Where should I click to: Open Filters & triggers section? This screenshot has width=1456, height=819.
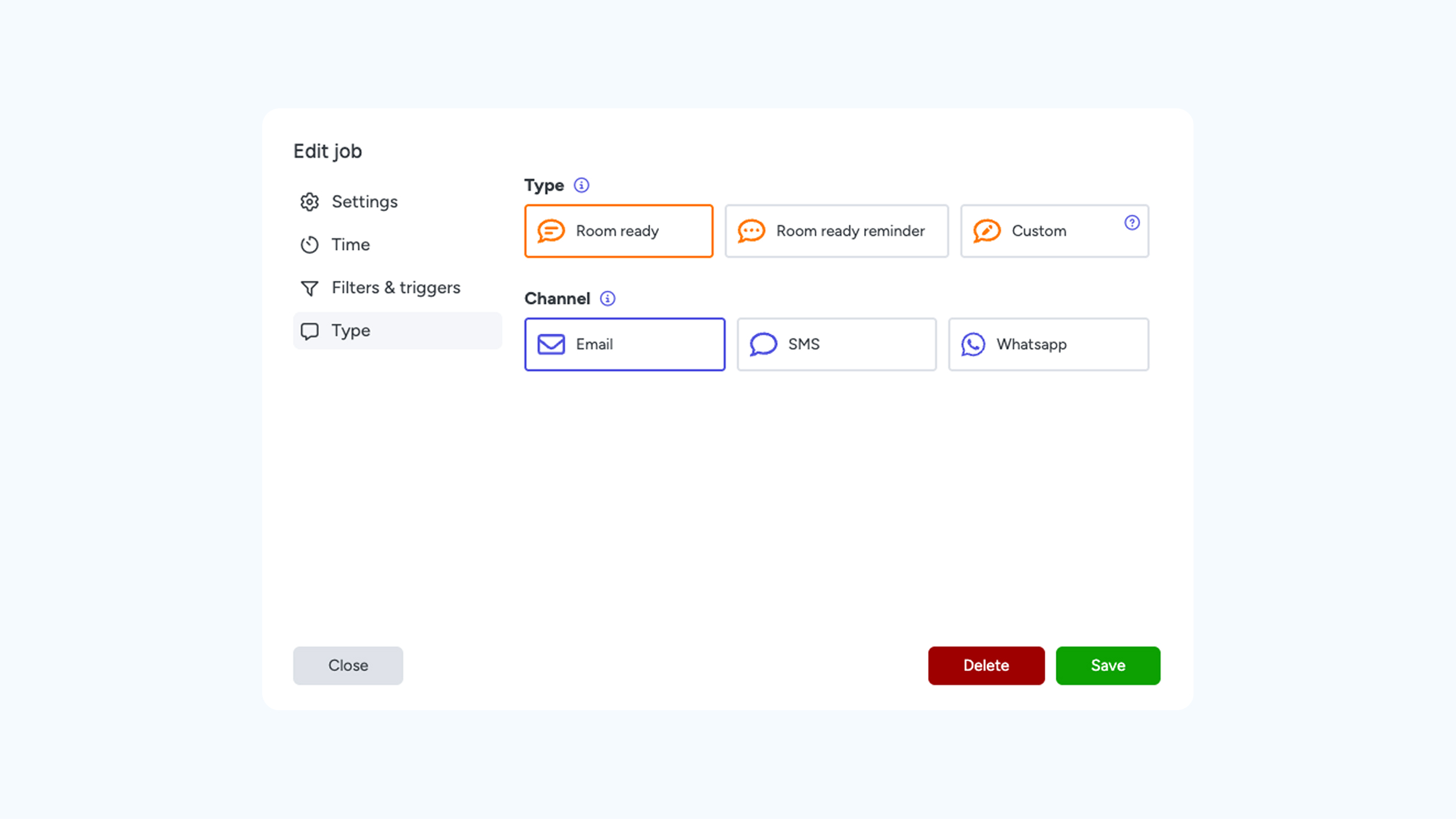397,288
